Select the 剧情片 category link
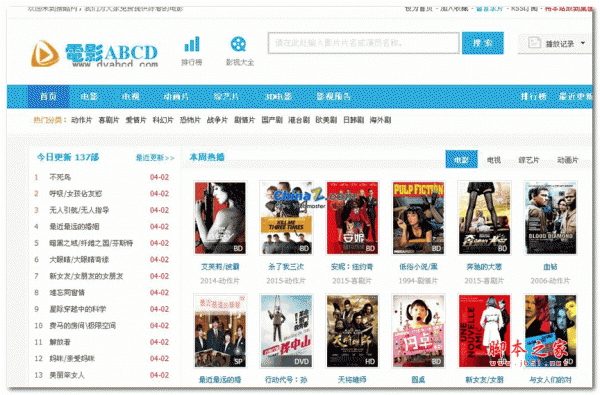 click(245, 120)
